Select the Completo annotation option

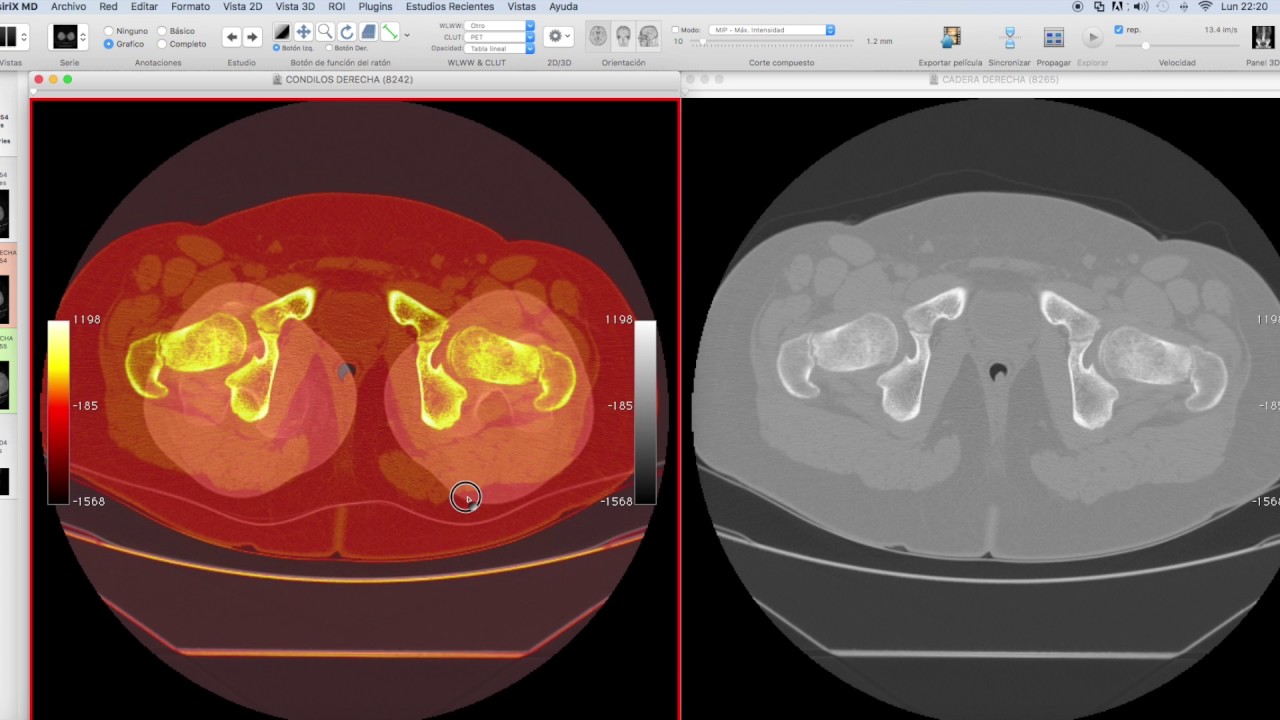(x=162, y=44)
